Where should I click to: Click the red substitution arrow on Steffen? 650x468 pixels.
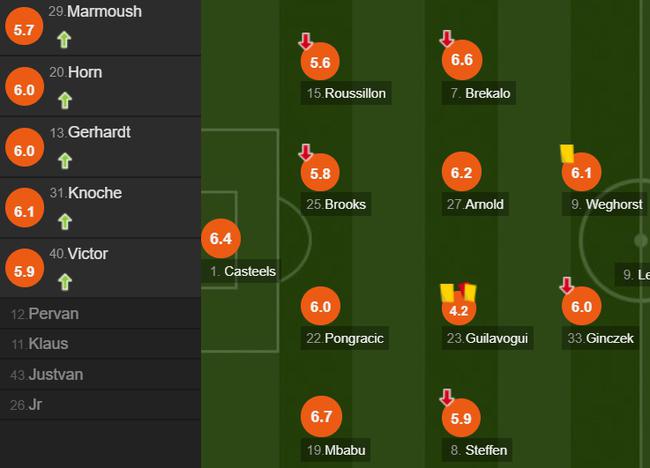click(x=446, y=397)
